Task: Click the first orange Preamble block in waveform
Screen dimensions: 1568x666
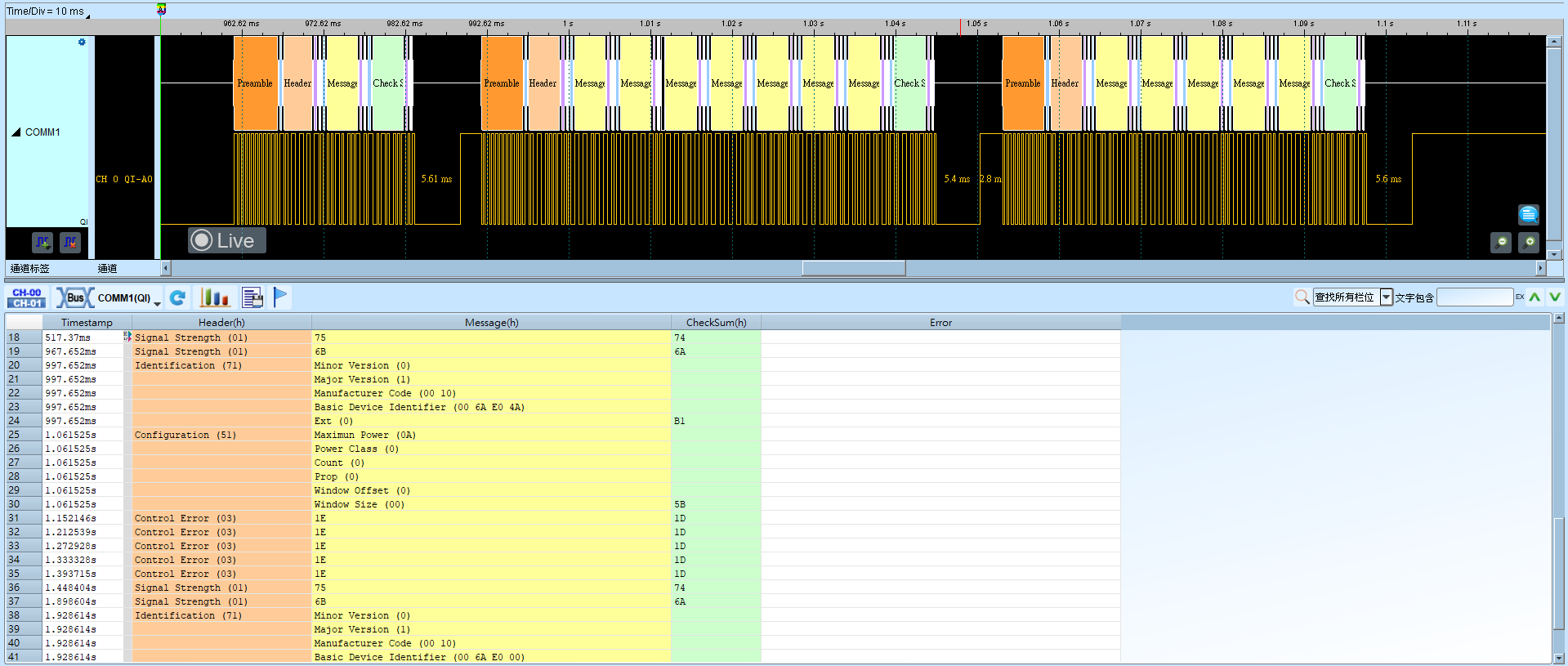Action: point(256,83)
